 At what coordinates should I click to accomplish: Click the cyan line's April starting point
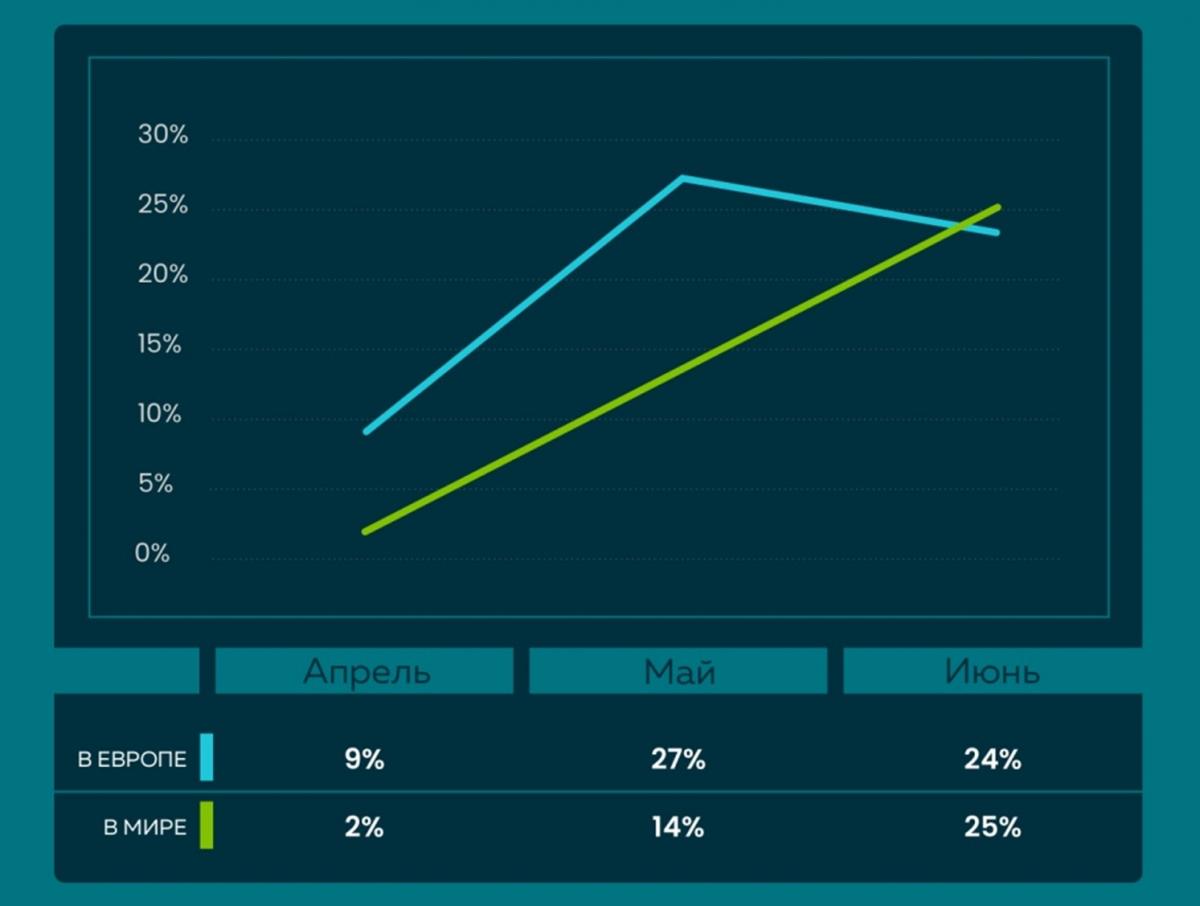point(367,431)
